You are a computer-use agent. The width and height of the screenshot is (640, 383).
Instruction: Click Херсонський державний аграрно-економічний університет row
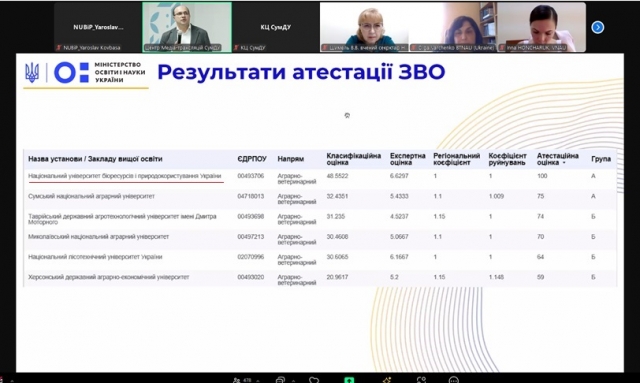[x=320, y=278]
